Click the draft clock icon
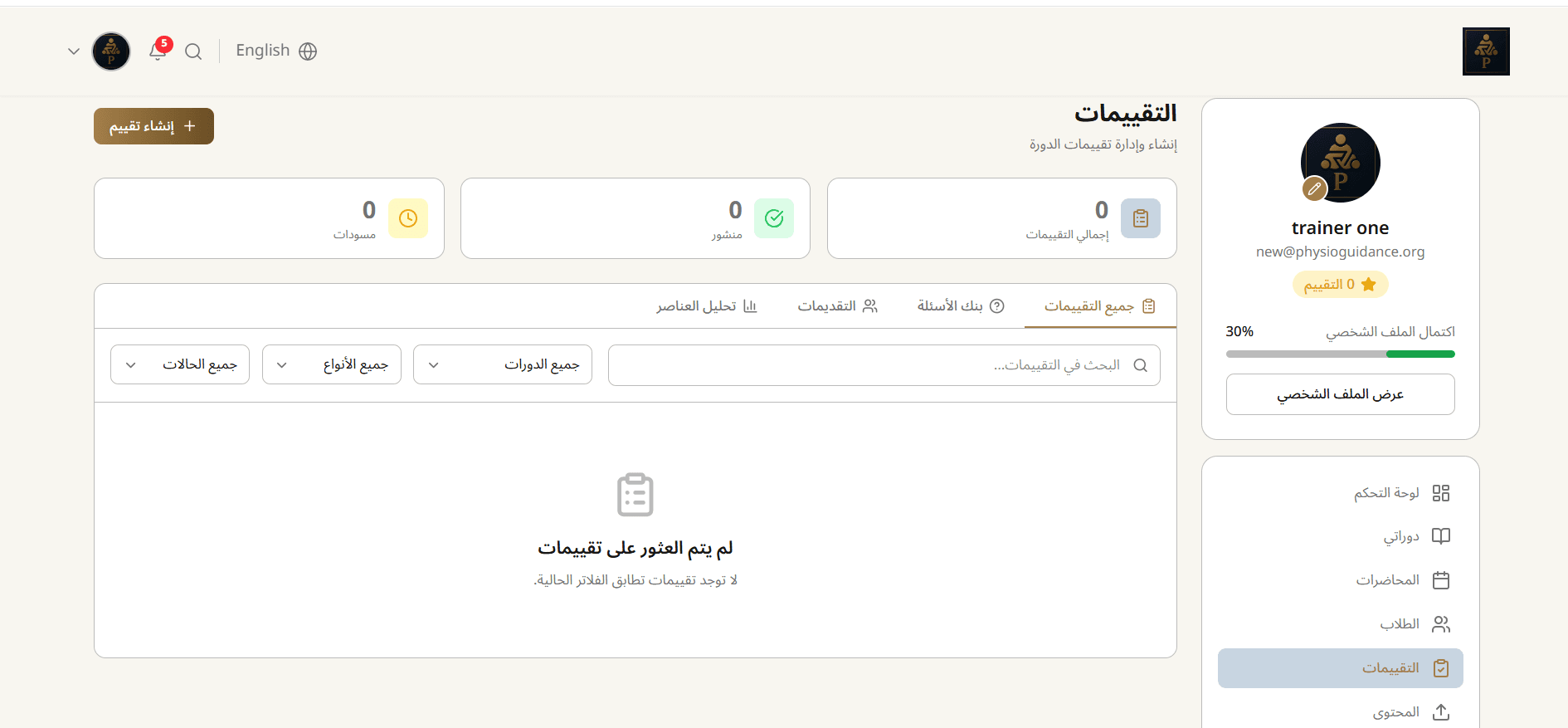Image resolution: width=1568 pixels, height=728 pixels. (x=408, y=218)
